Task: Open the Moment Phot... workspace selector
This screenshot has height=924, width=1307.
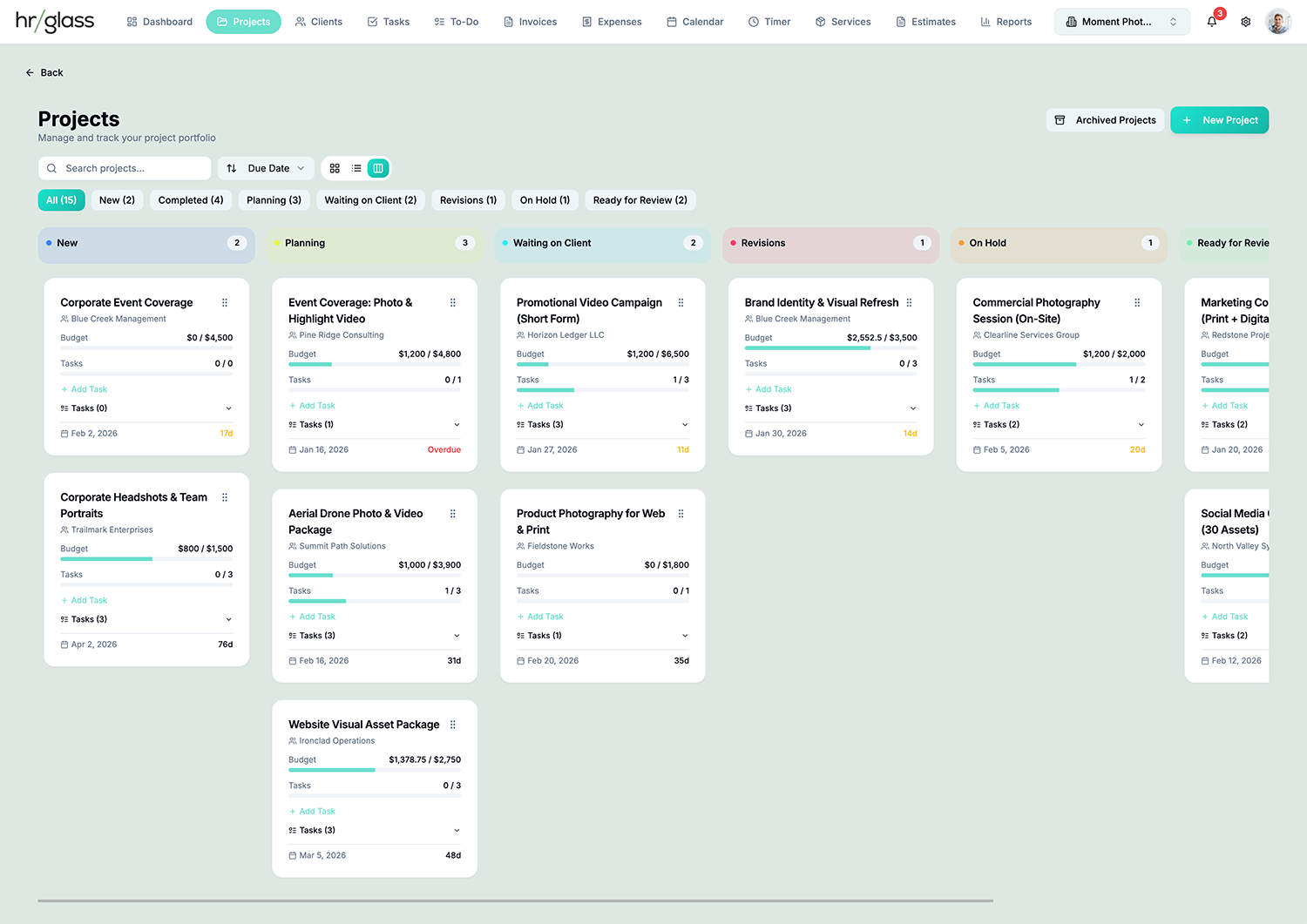Action: pyautogui.click(x=1121, y=22)
